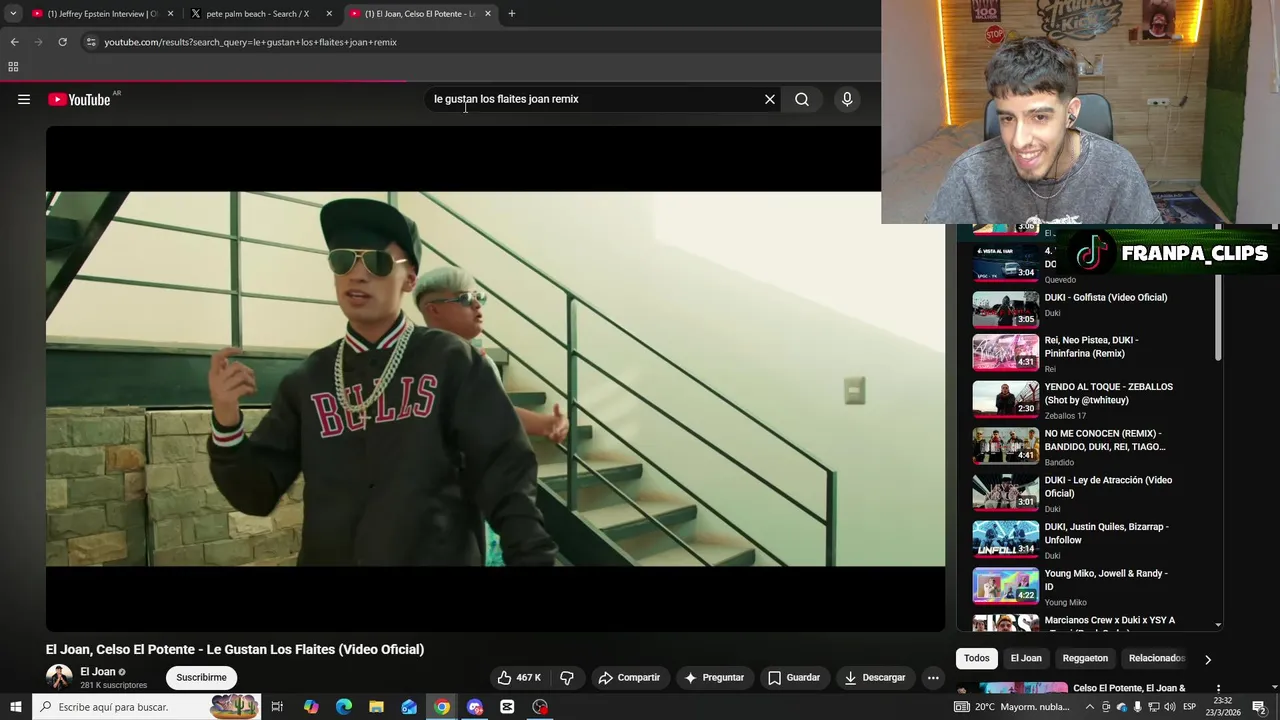Open DUKI - Golfista thumbnail
The height and width of the screenshot is (720, 1280).
coord(1006,309)
